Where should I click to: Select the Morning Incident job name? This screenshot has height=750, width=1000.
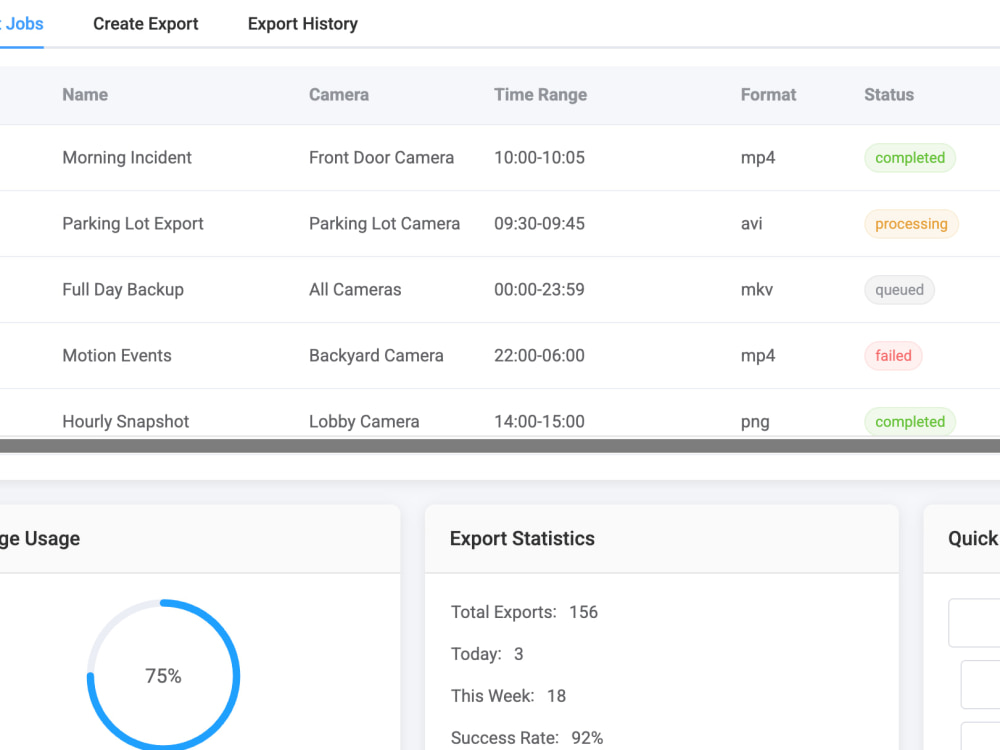click(127, 158)
